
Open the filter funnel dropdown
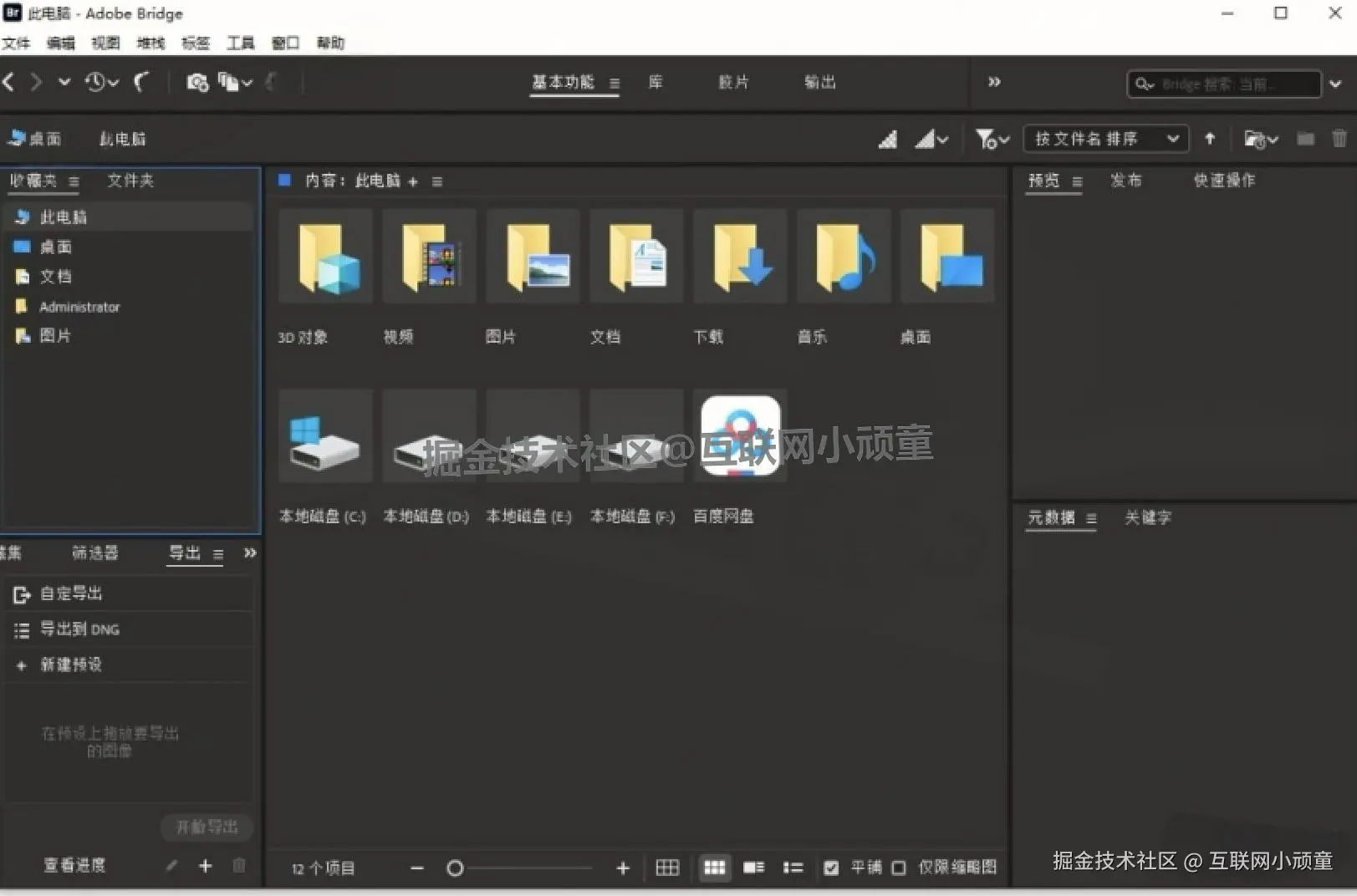click(992, 139)
